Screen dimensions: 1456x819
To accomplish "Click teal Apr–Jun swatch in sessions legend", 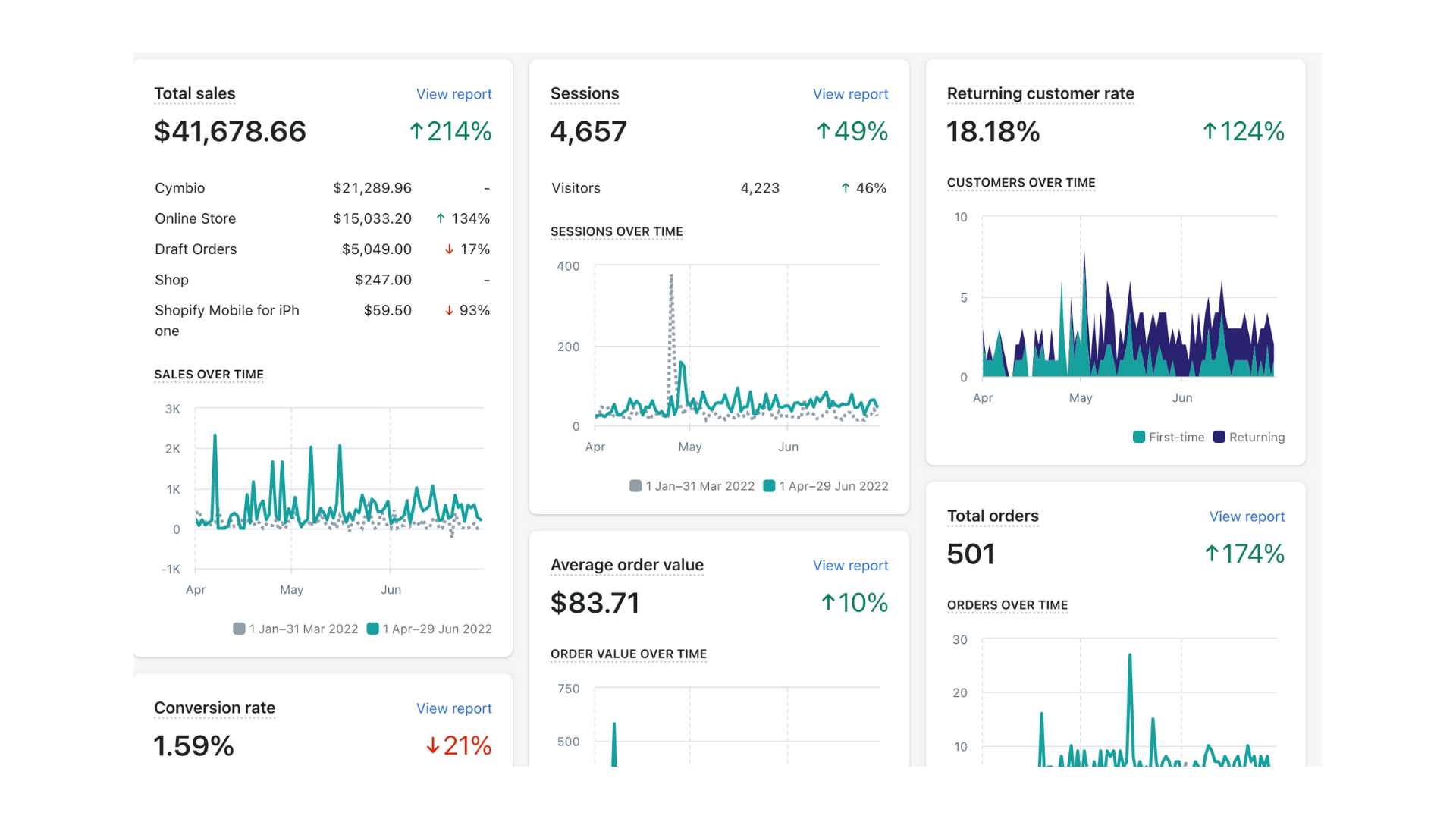I will pos(769,486).
